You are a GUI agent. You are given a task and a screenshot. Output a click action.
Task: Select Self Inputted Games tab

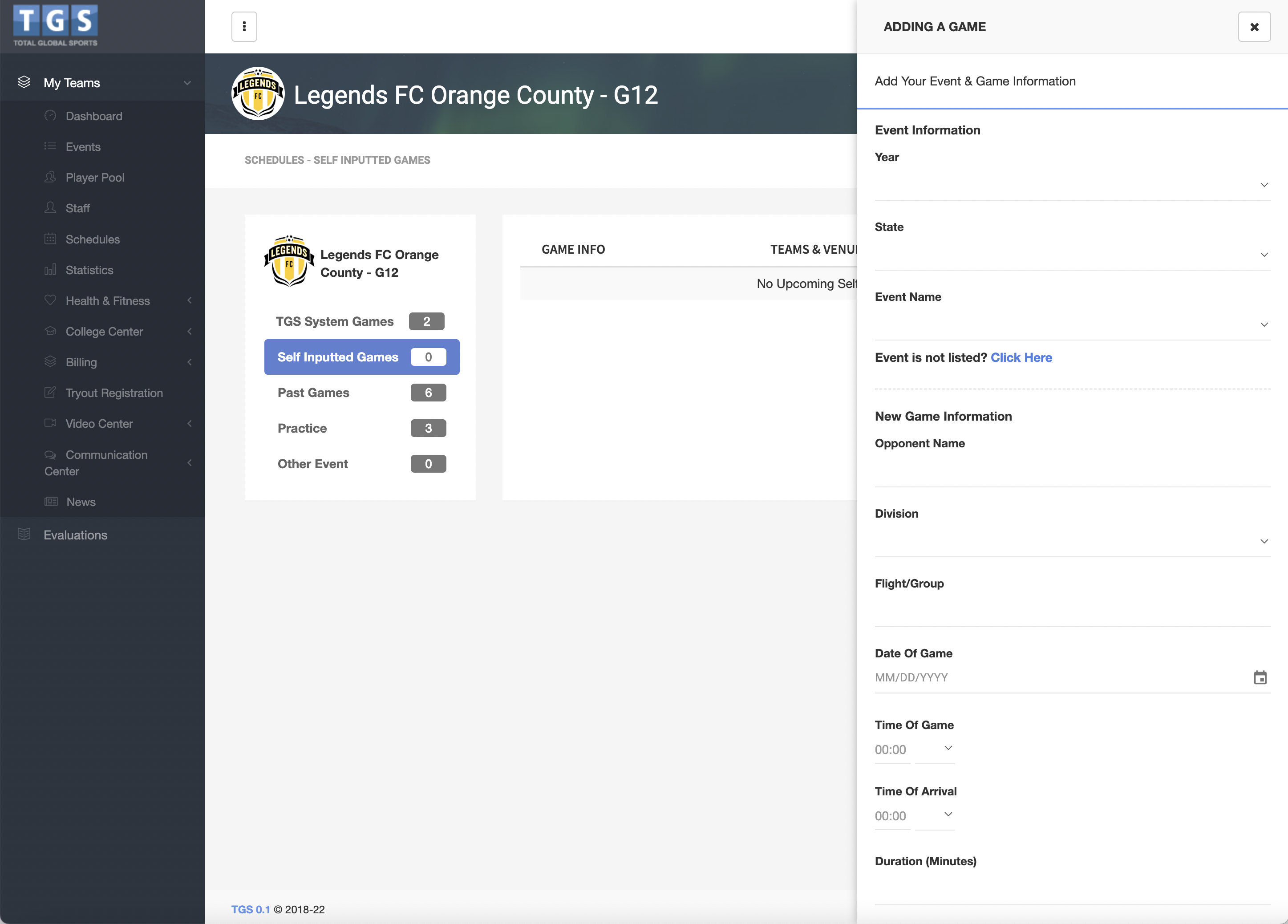[362, 357]
